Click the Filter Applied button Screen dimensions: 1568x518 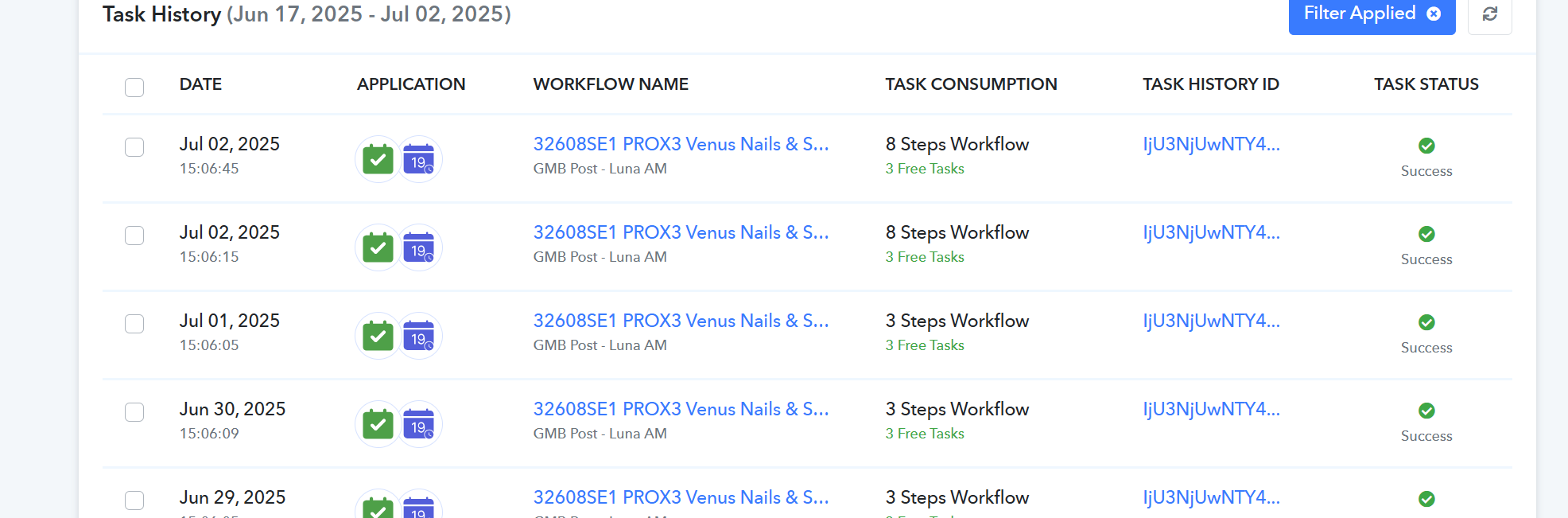(x=1372, y=14)
